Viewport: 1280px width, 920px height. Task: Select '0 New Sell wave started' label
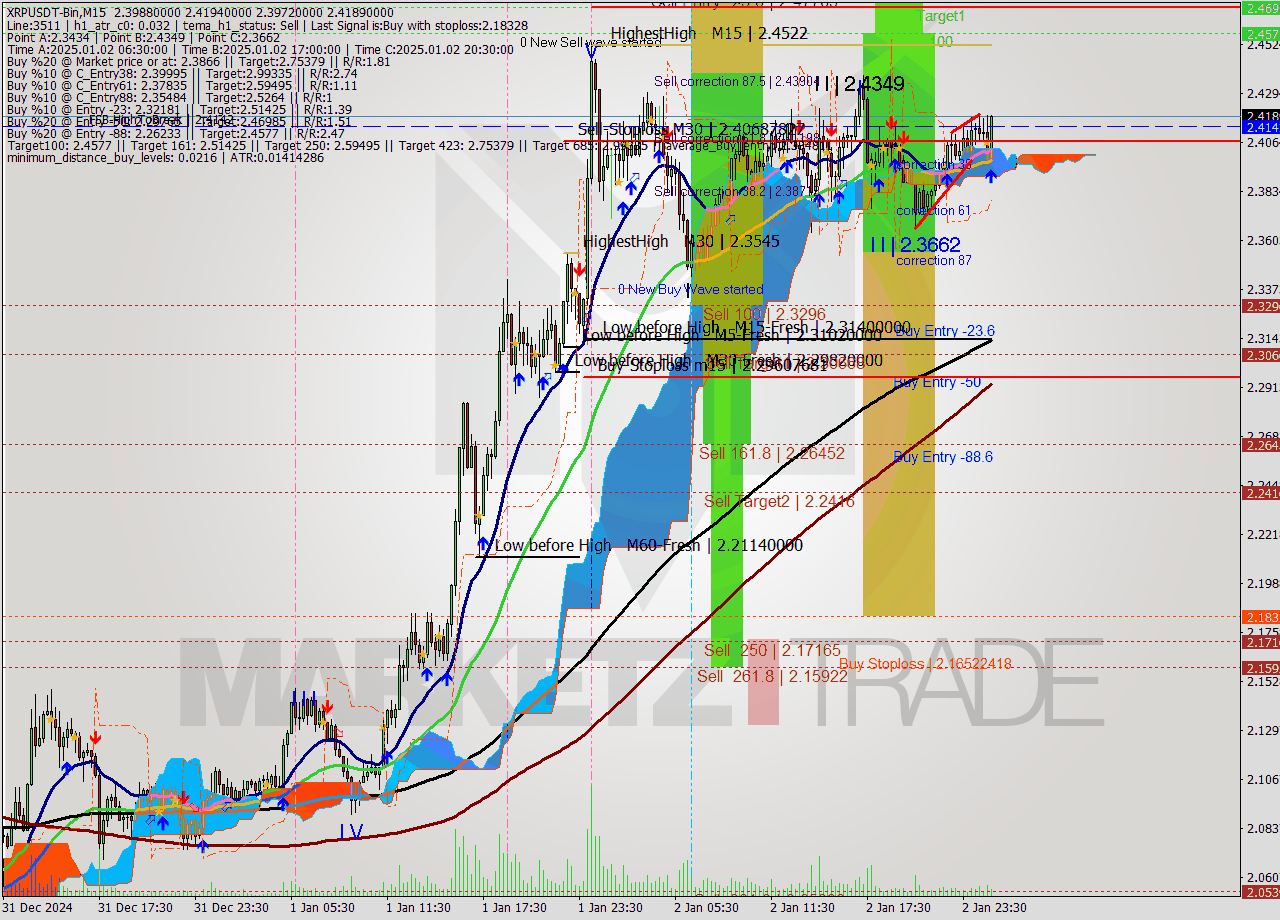(590, 42)
